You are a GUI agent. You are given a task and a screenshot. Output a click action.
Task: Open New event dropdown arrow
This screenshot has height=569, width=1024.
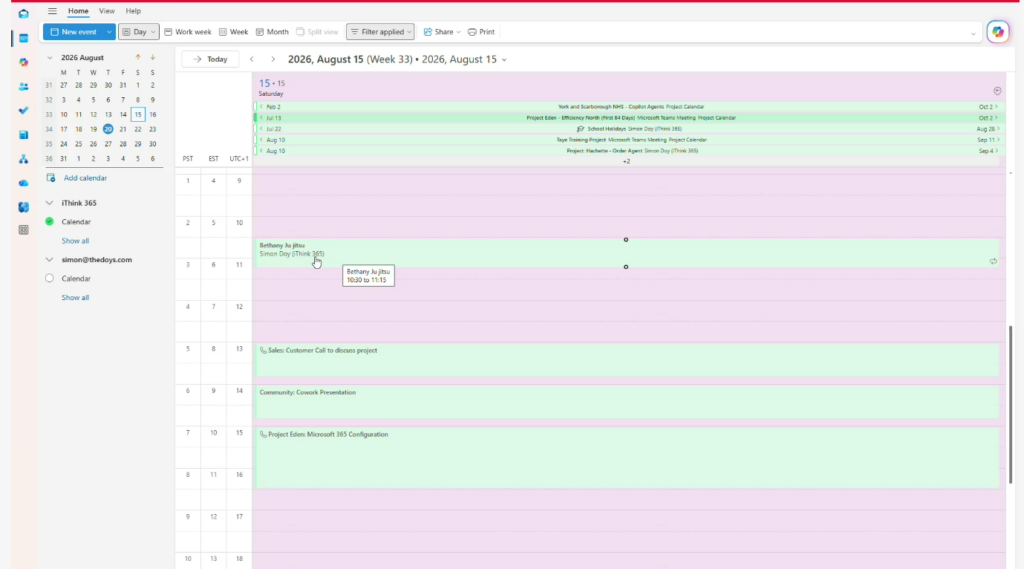pos(109,31)
